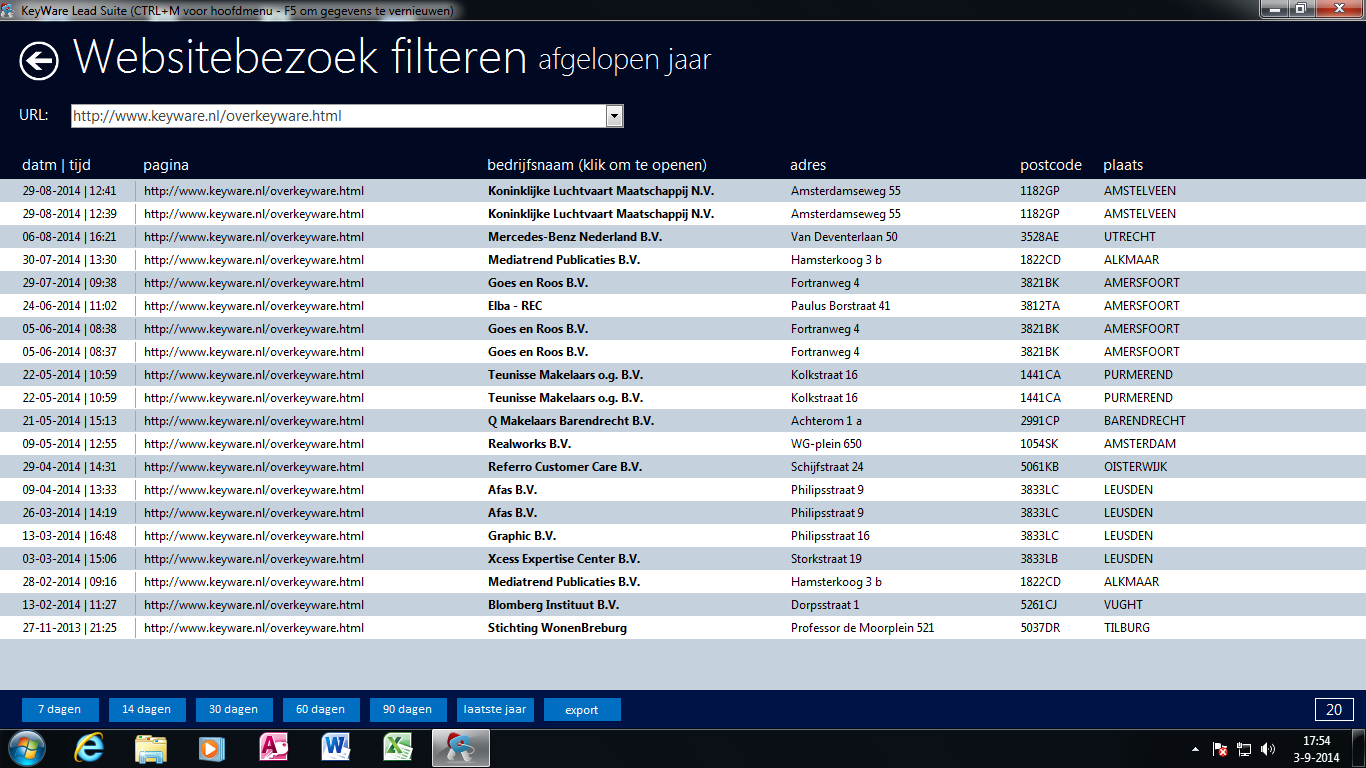The height and width of the screenshot is (768, 1366).
Task: Open Microsoft Access from the taskbar
Action: (274, 748)
